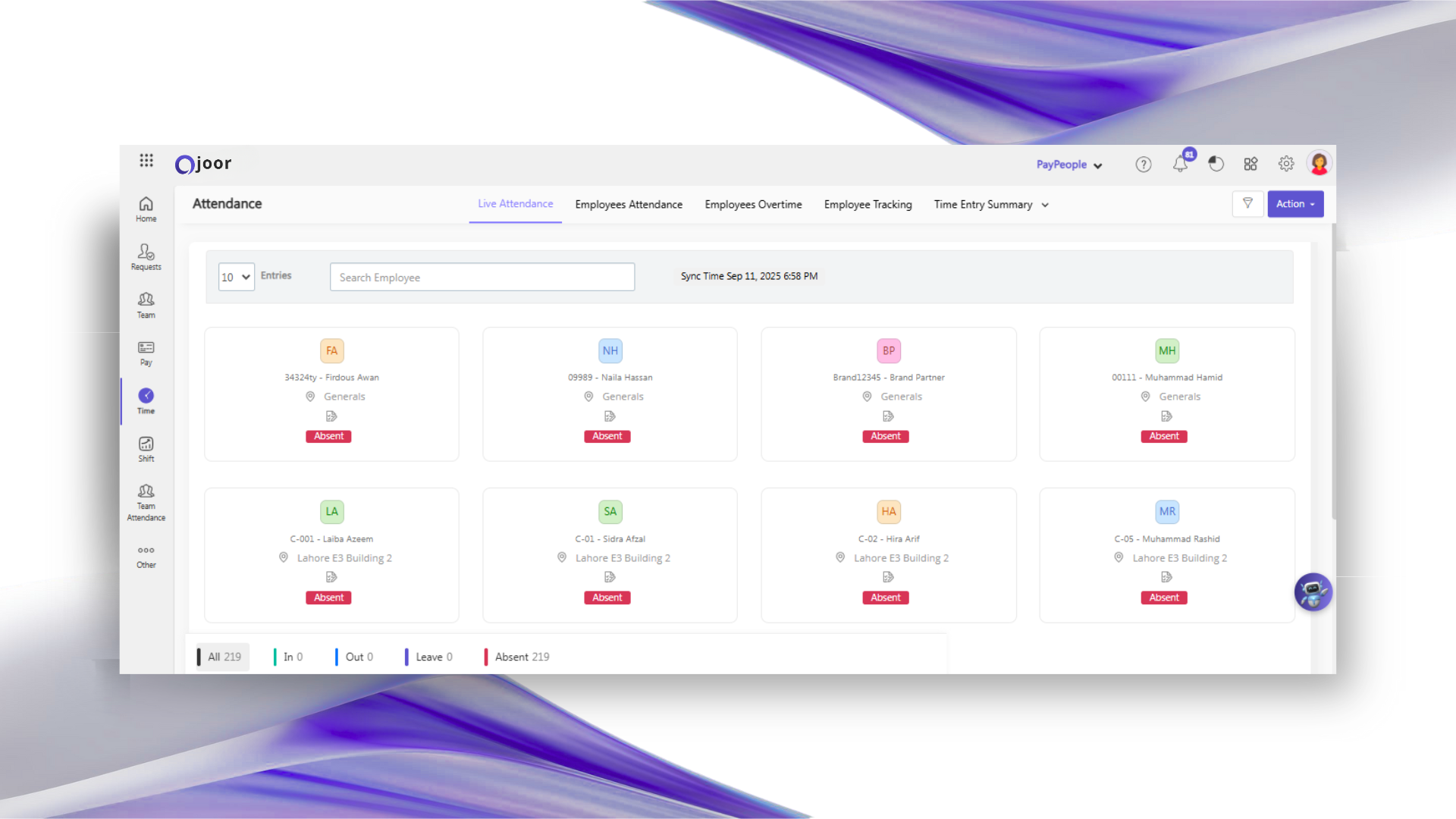Click the Search Employee field
1456x819 pixels.
tap(482, 277)
